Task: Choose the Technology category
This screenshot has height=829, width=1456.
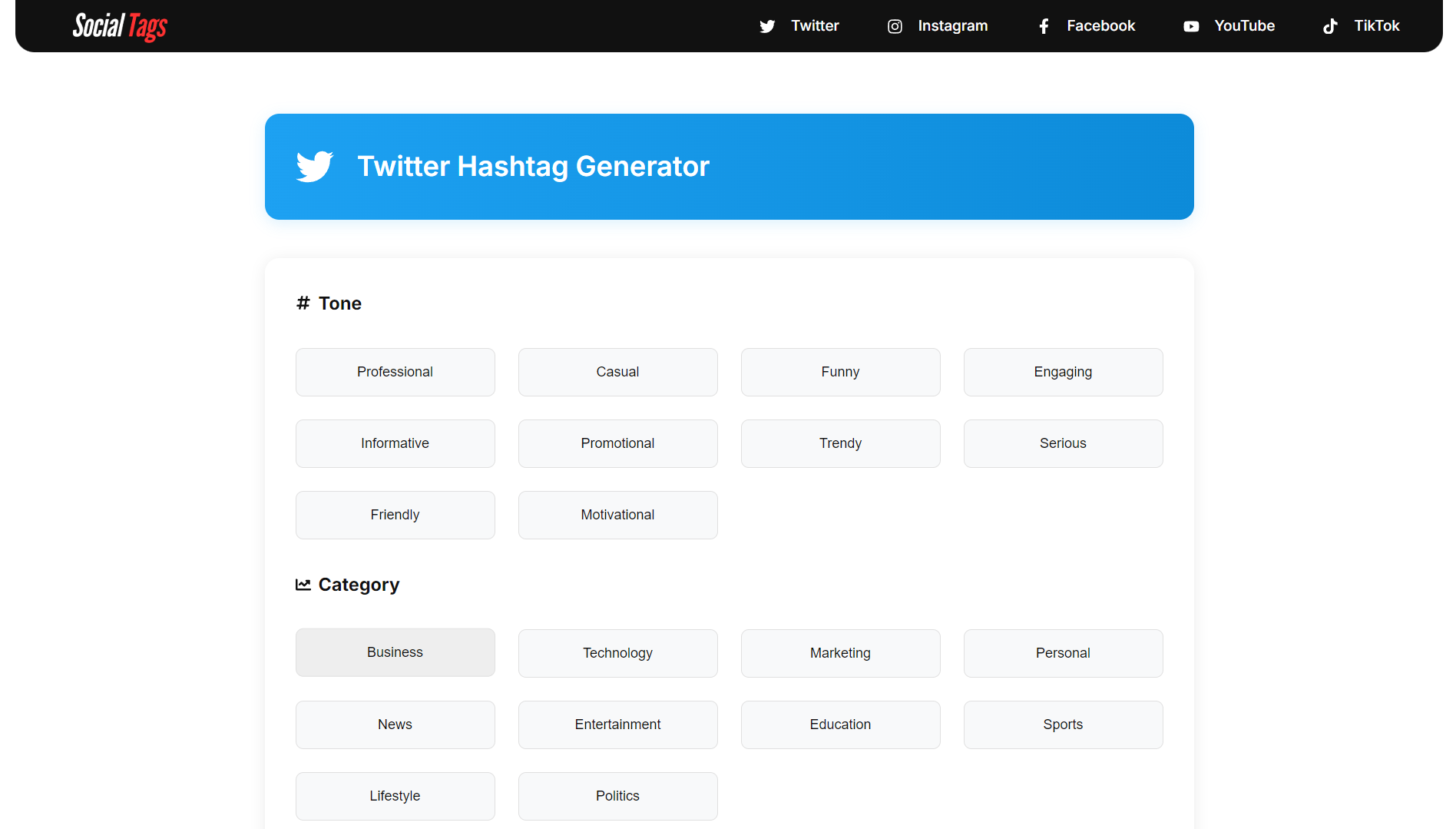Action: (618, 654)
